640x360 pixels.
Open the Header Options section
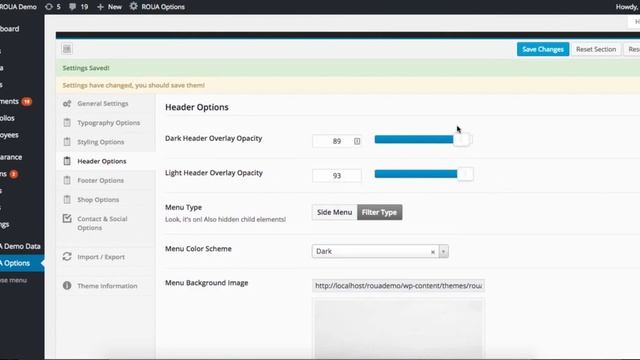tap(106, 161)
